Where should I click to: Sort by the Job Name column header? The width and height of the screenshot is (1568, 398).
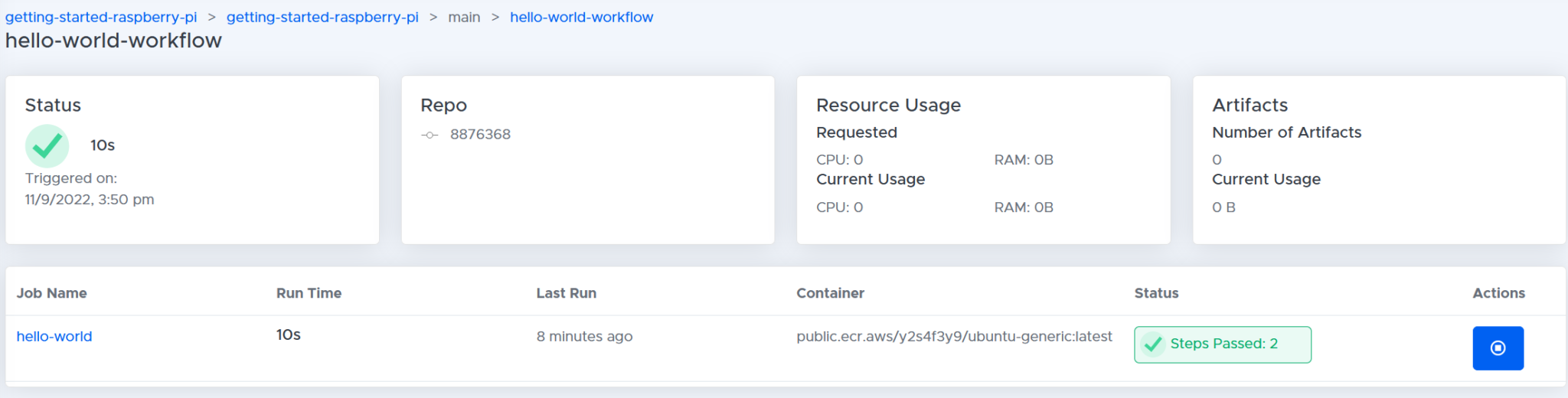[x=52, y=293]
